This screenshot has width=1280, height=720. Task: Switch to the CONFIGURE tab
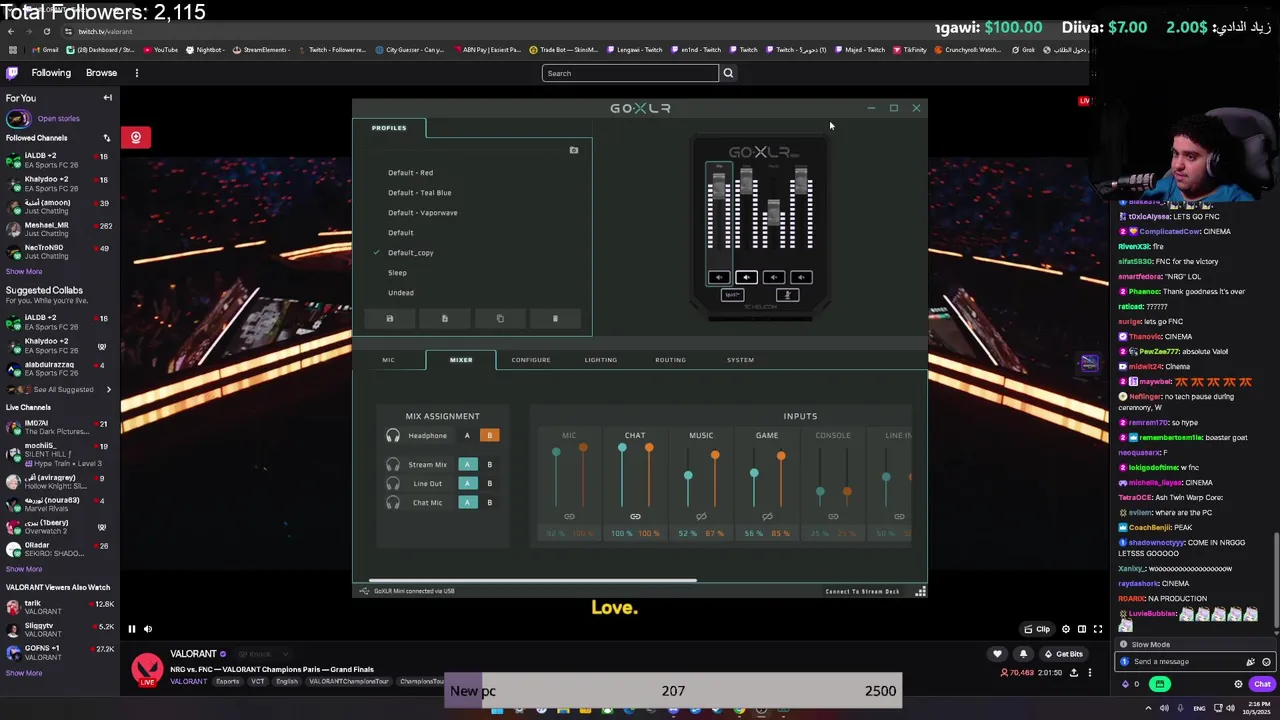[531, 360]
